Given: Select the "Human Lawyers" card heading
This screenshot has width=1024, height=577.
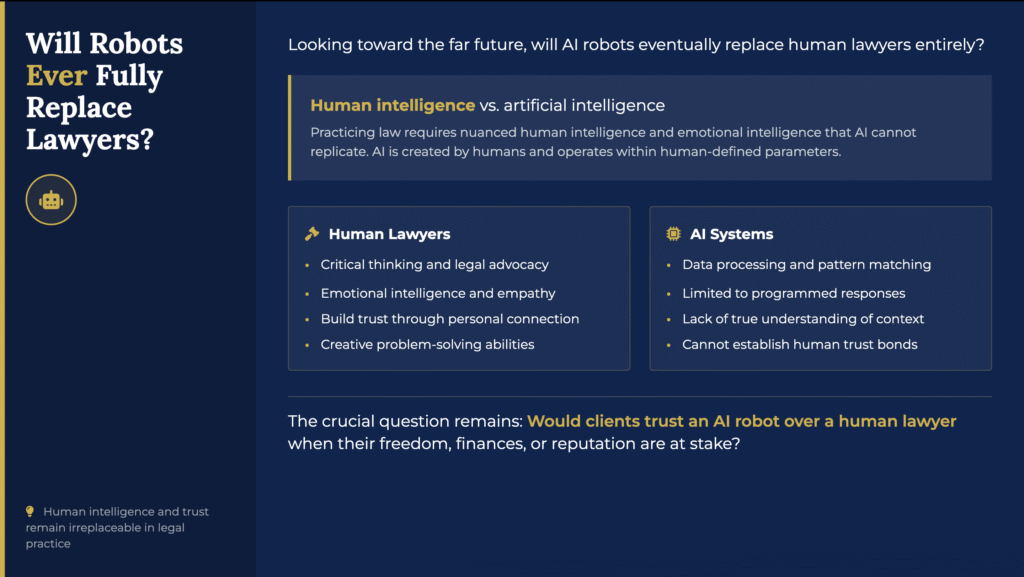Looking at the screenshot, I should pos(389,234).
